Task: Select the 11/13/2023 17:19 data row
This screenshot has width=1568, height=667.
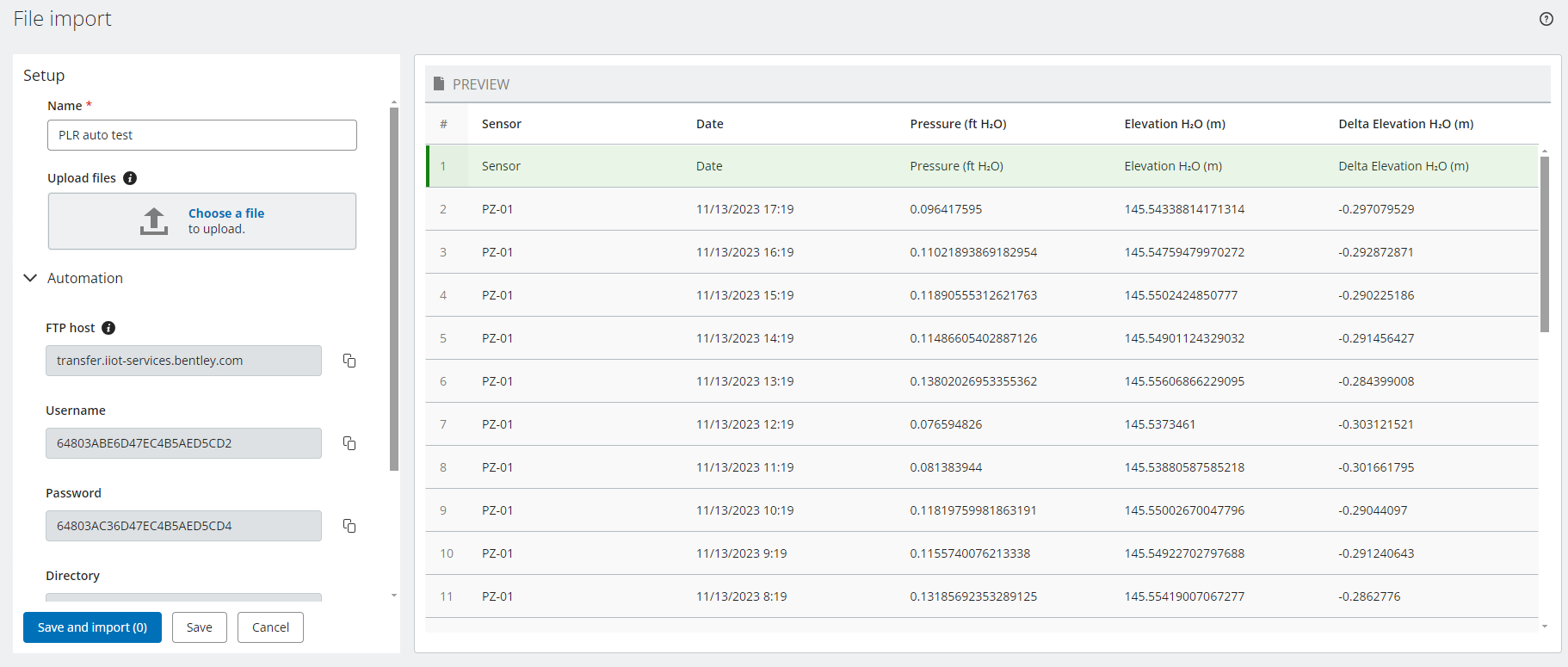Action: 981,209
